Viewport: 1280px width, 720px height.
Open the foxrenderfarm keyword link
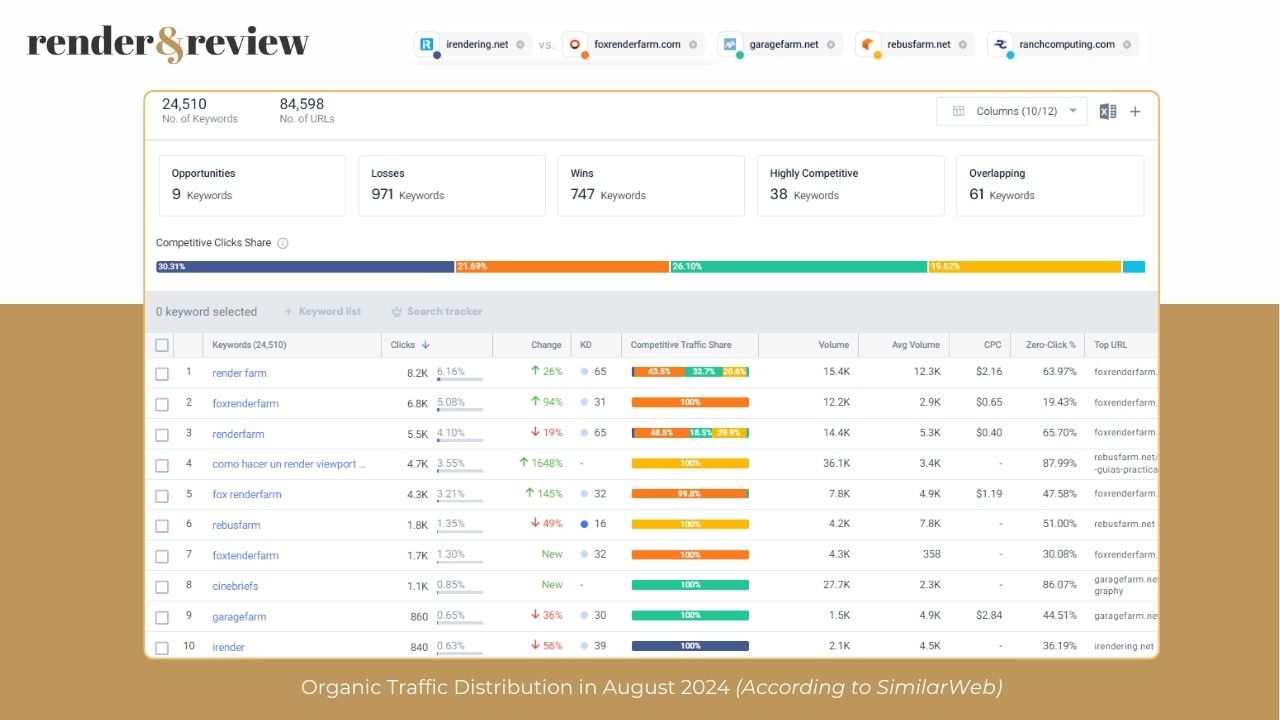click(x=245, y=404)
